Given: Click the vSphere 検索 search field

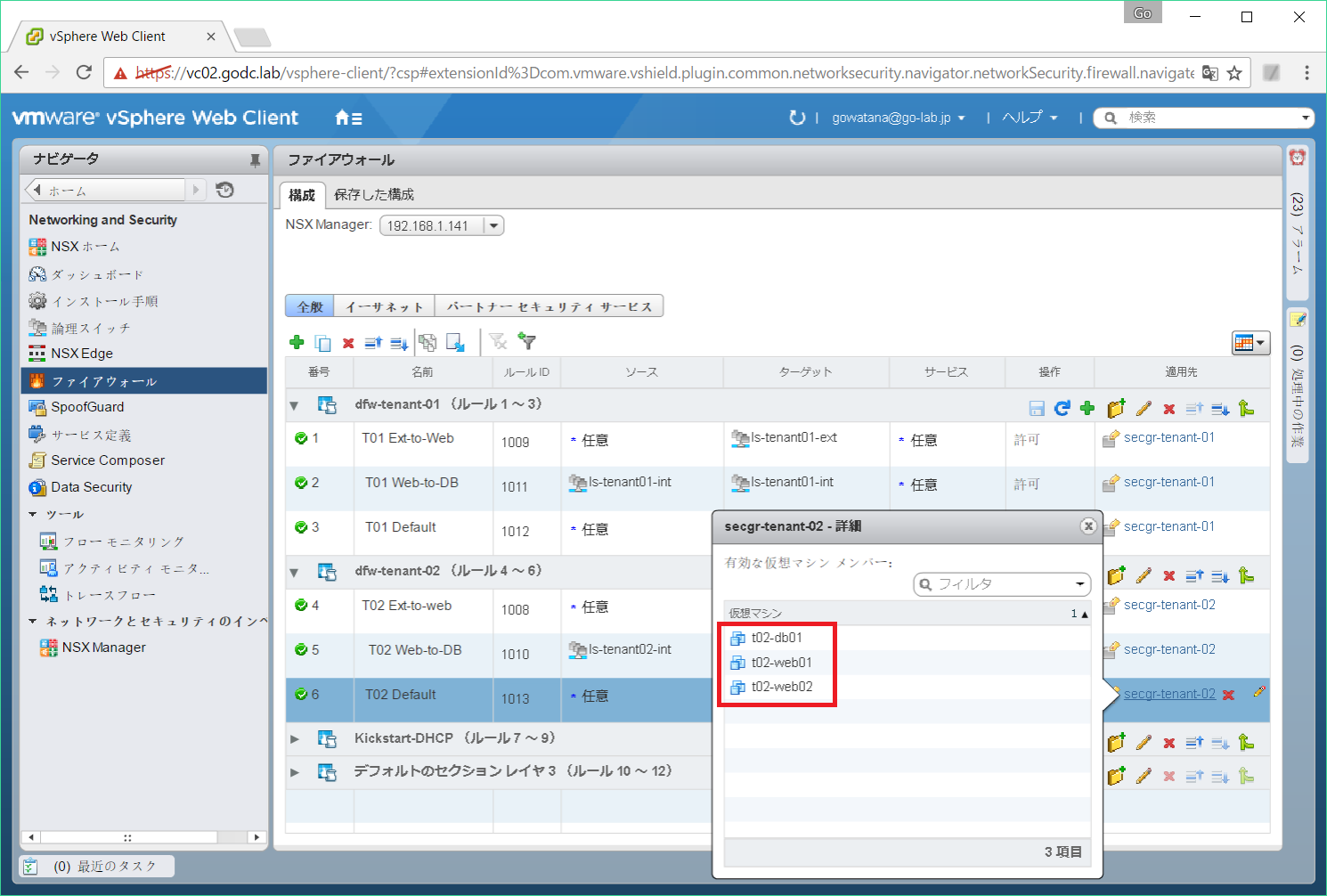Looking at the screenshot, I should point(1204,118).
